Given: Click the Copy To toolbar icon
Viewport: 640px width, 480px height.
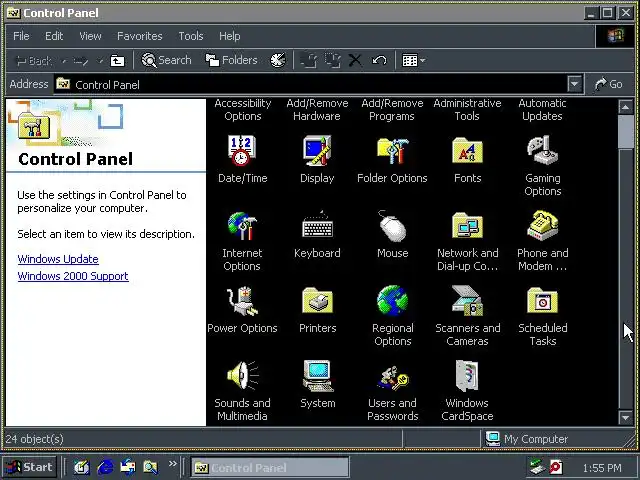Looking at the screenshot, I should click(x=333, y=60).
